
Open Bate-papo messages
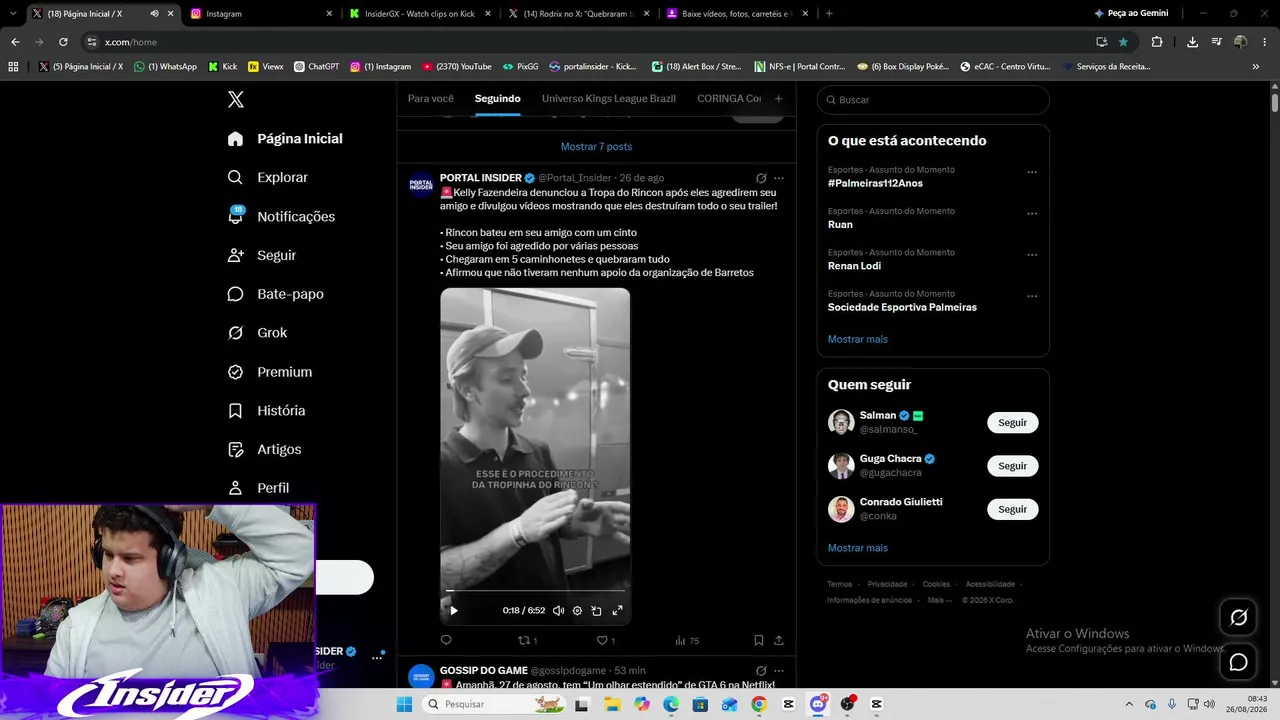tap(275, 294)
